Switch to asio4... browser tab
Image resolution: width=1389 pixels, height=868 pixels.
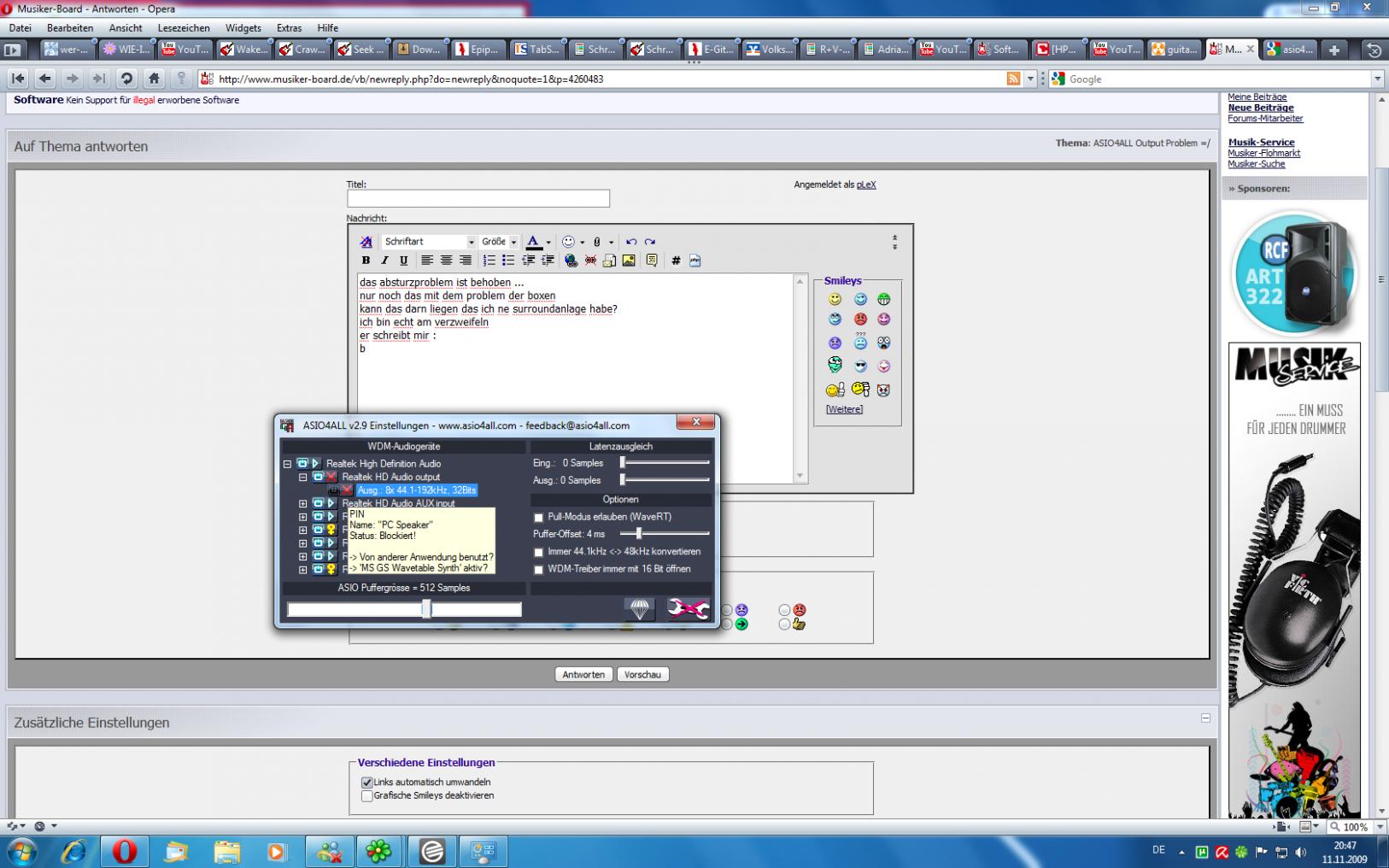click(x=1290, y=50)
